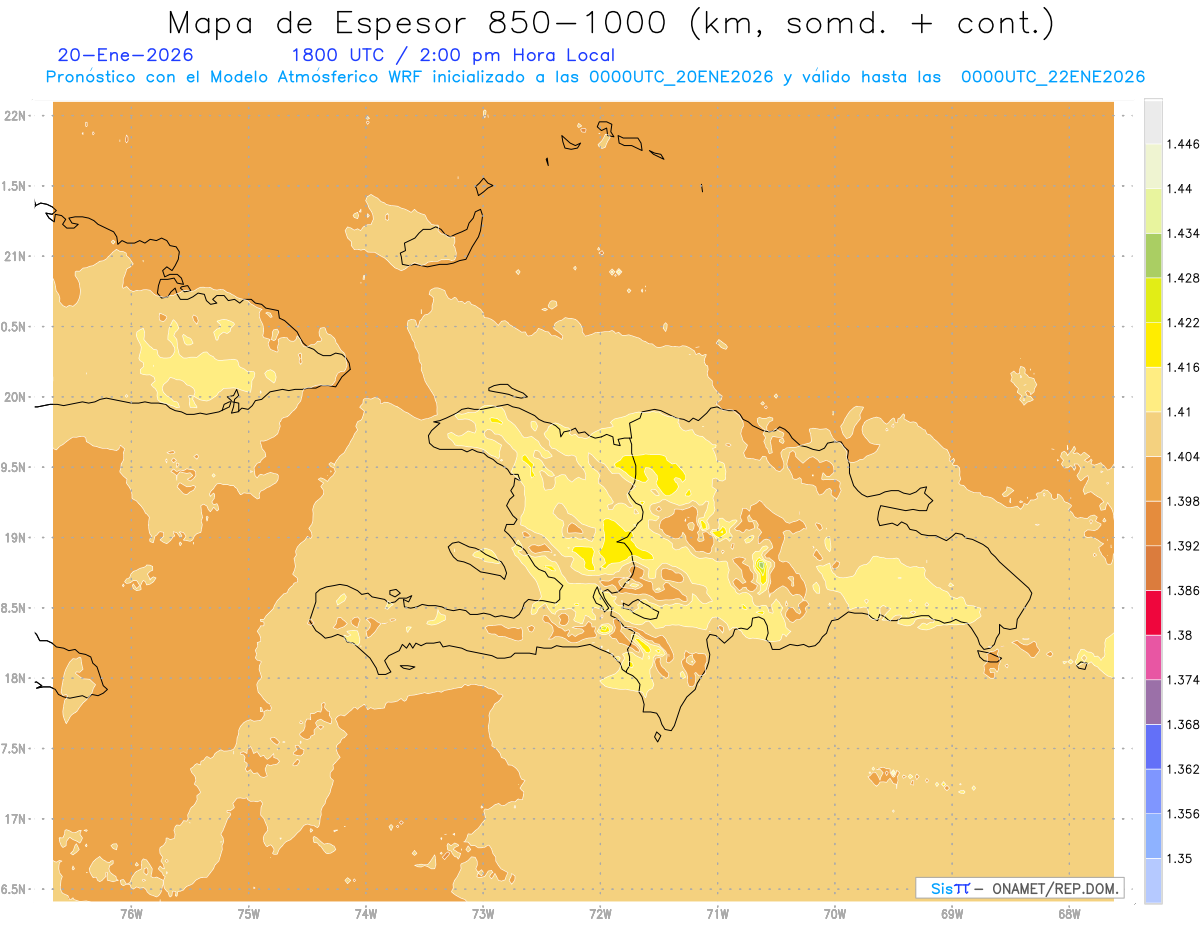Click the legend value '1.44'
This screenshot has width=1200, height=927.
pyautogui.click(x=1180, y=189)
